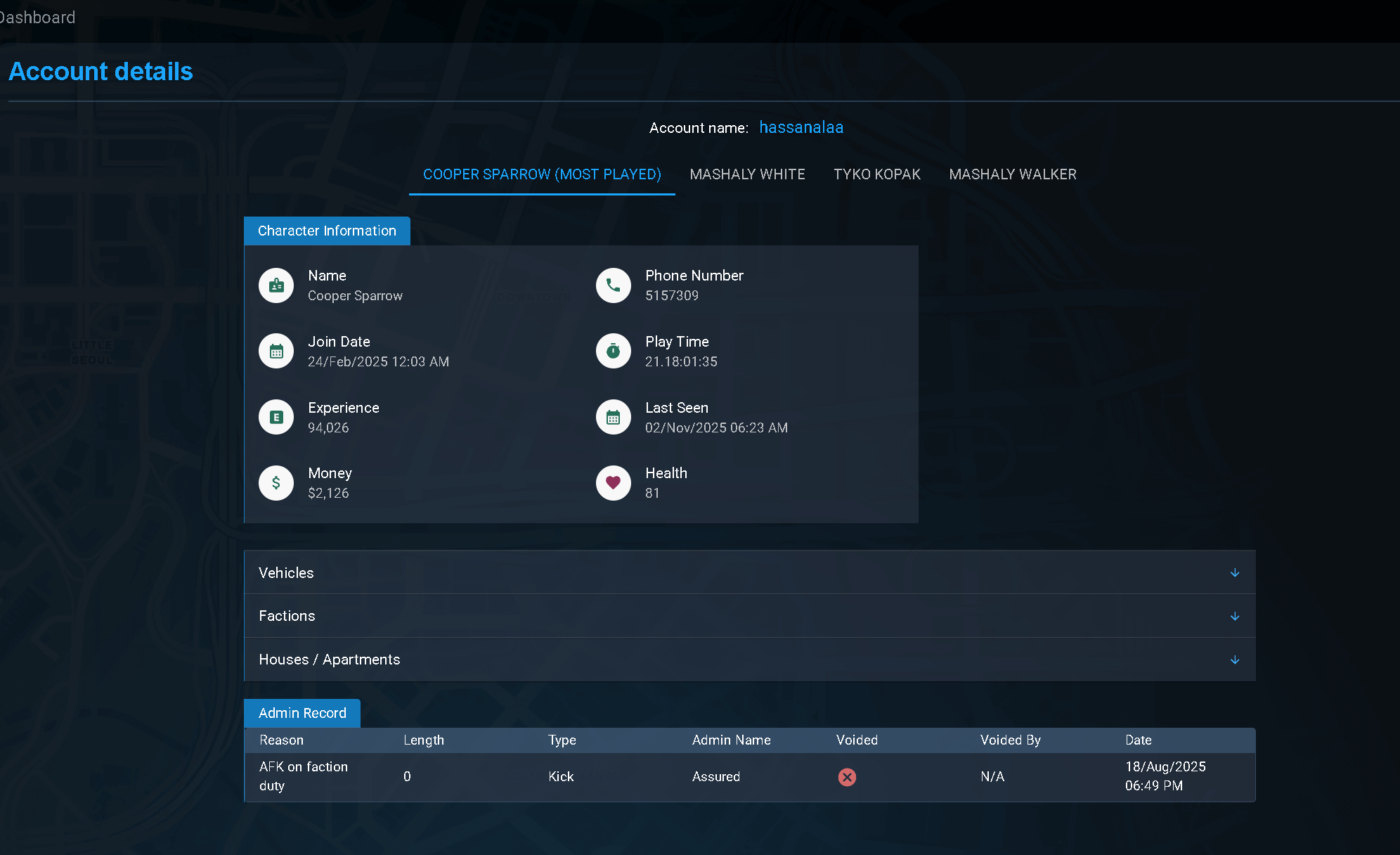Switch to the Tyko Kopak tab
Image resolution: width=1400 pixels, height=855 pixels.
click(x=877, y=174)
